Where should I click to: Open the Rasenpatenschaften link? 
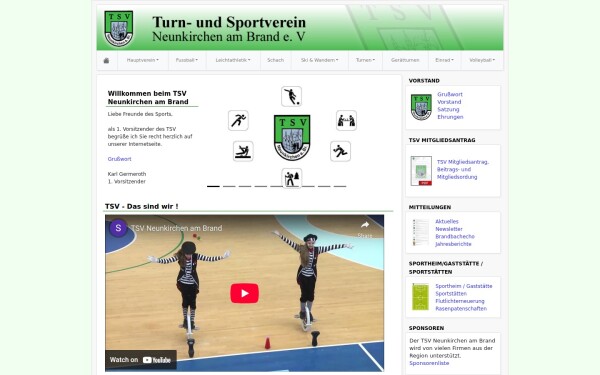461,309
